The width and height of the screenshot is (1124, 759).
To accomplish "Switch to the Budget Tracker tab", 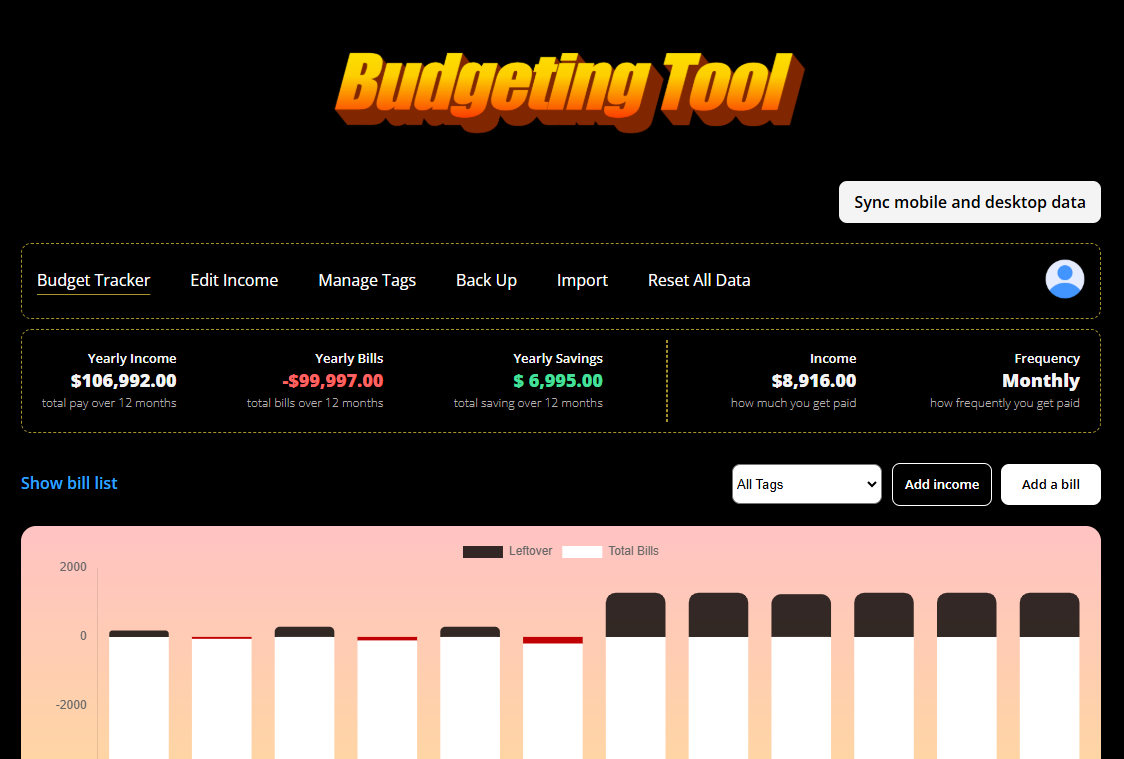I will pos(93,280).
